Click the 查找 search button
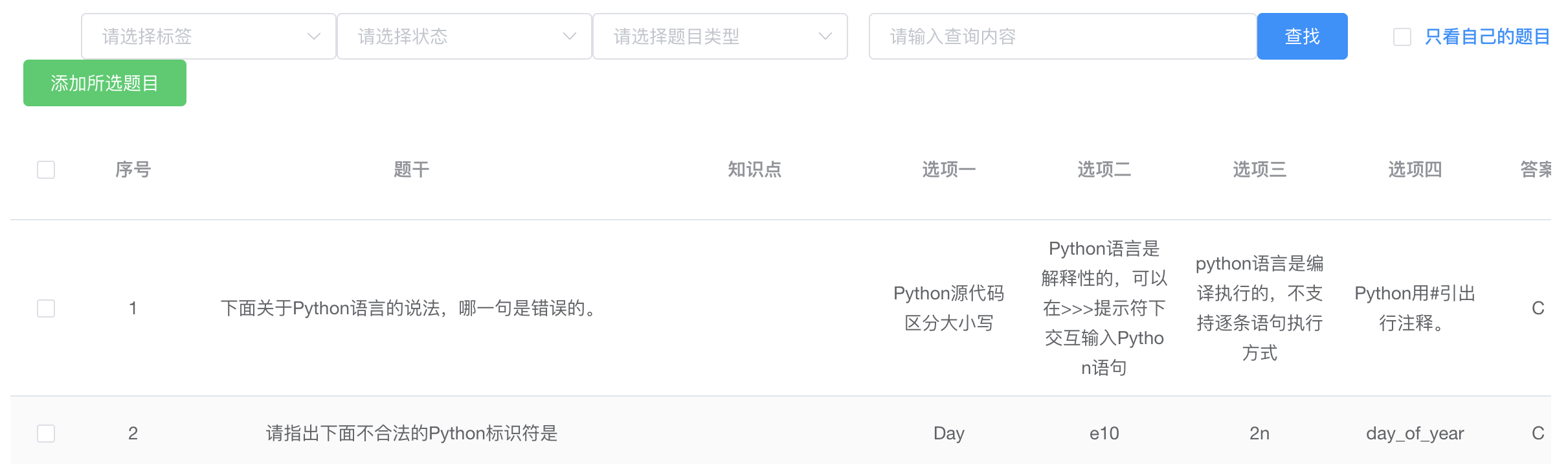This screenshot has height=464, width=1568. pos(1303,36)
